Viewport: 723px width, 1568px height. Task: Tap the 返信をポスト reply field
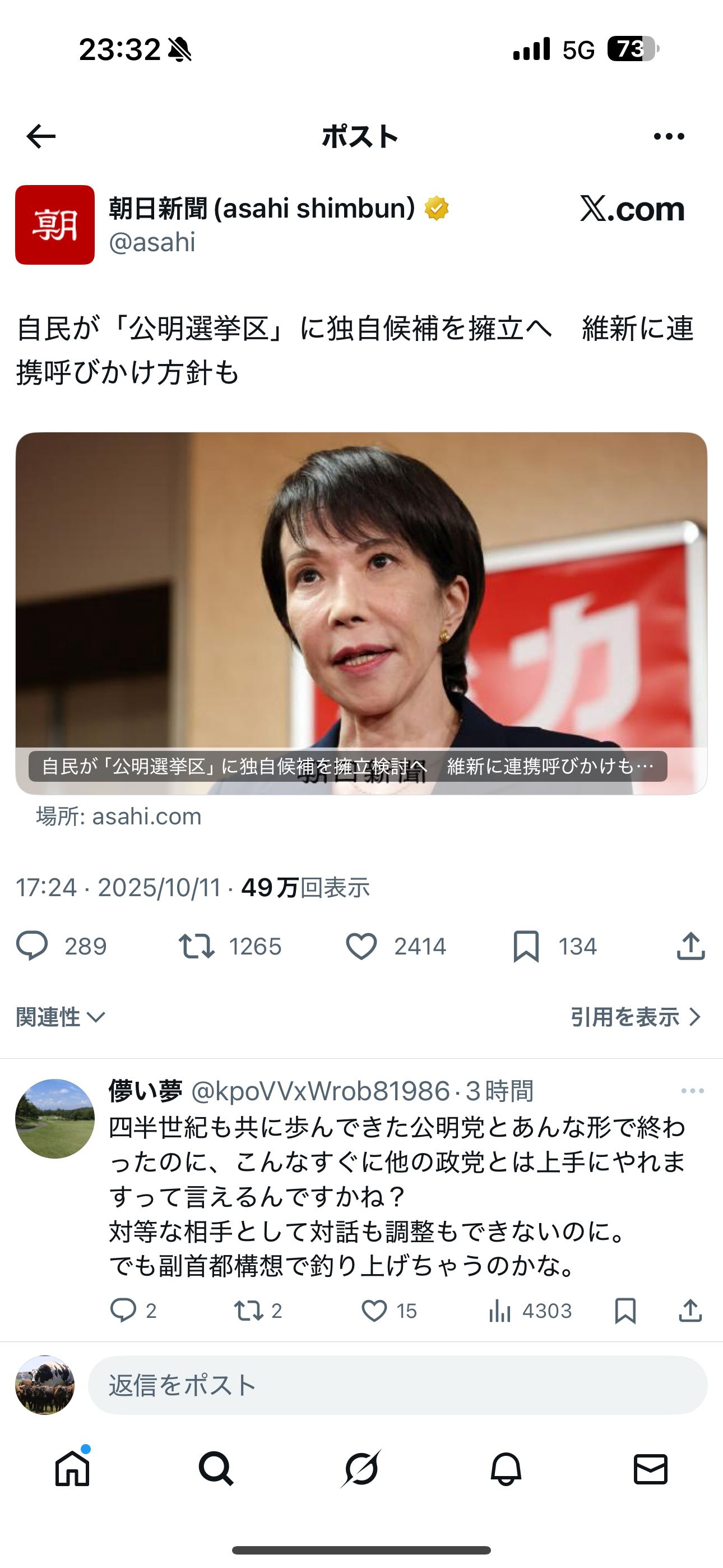pos(397,1385)
